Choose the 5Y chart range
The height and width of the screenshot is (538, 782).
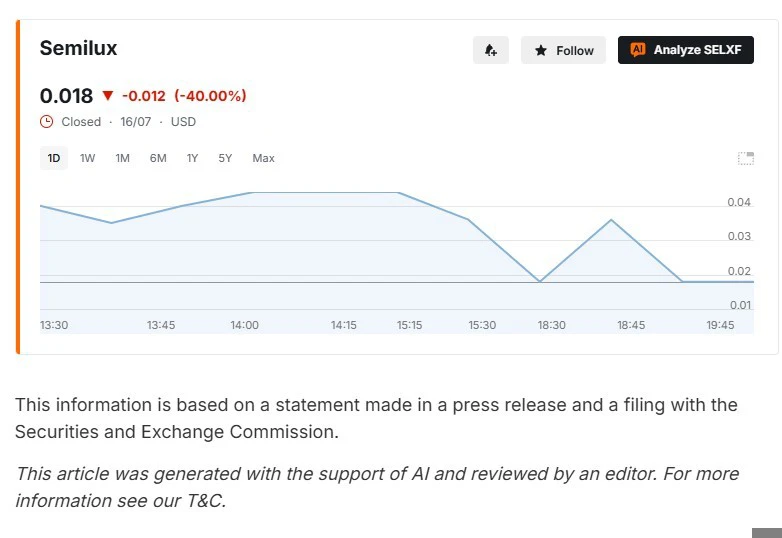pyautogui.click(x=225, y=158)
